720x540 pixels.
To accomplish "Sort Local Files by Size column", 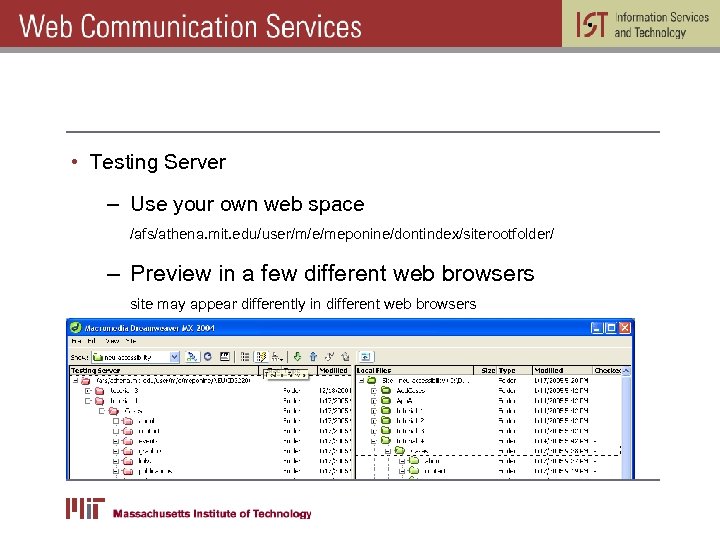I will click(486, 370).
